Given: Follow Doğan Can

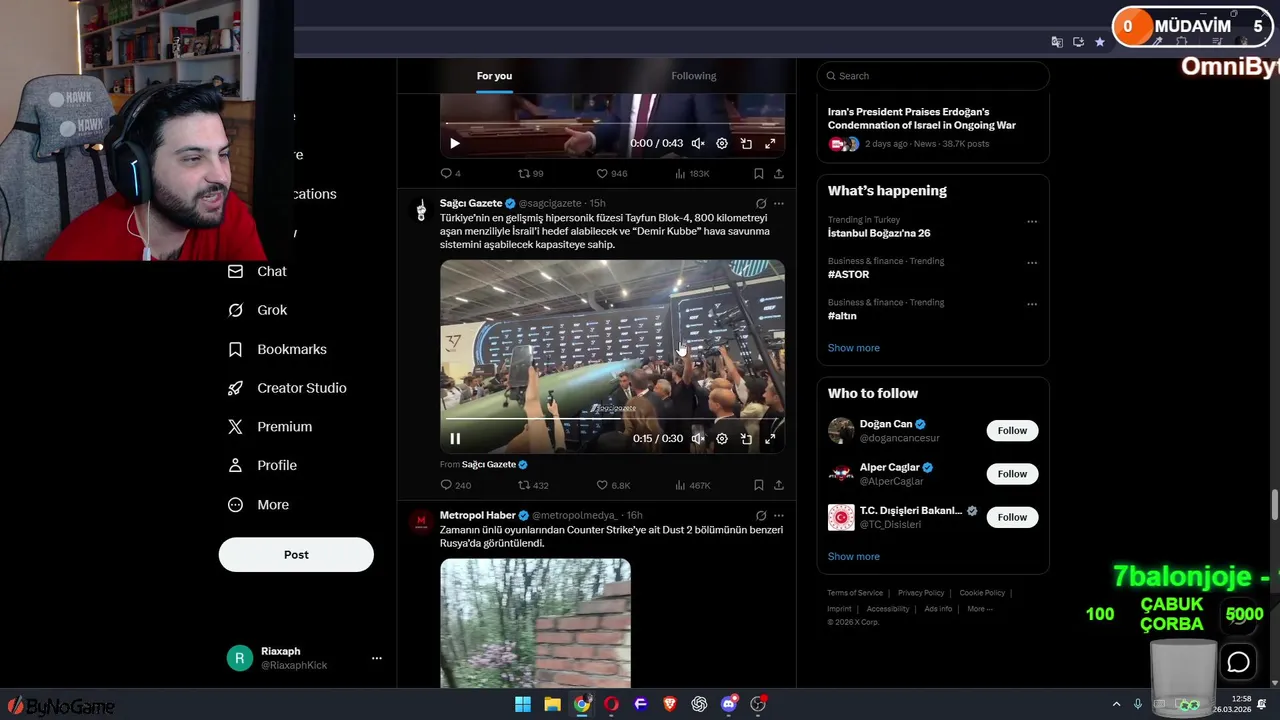Looking at the screenshot, I should 1012,431.
